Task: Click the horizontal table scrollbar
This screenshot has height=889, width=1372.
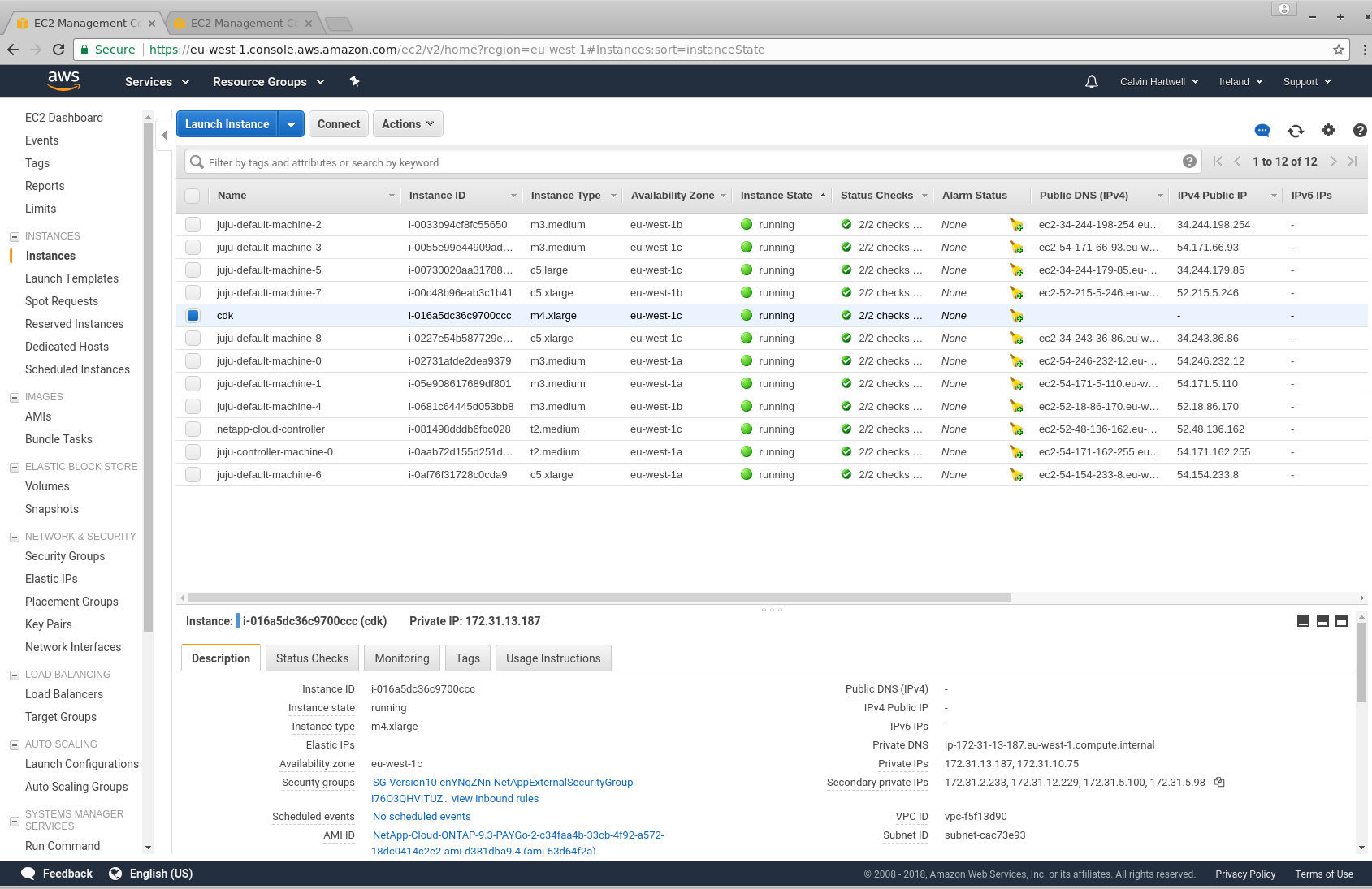Action: point(599,598)
